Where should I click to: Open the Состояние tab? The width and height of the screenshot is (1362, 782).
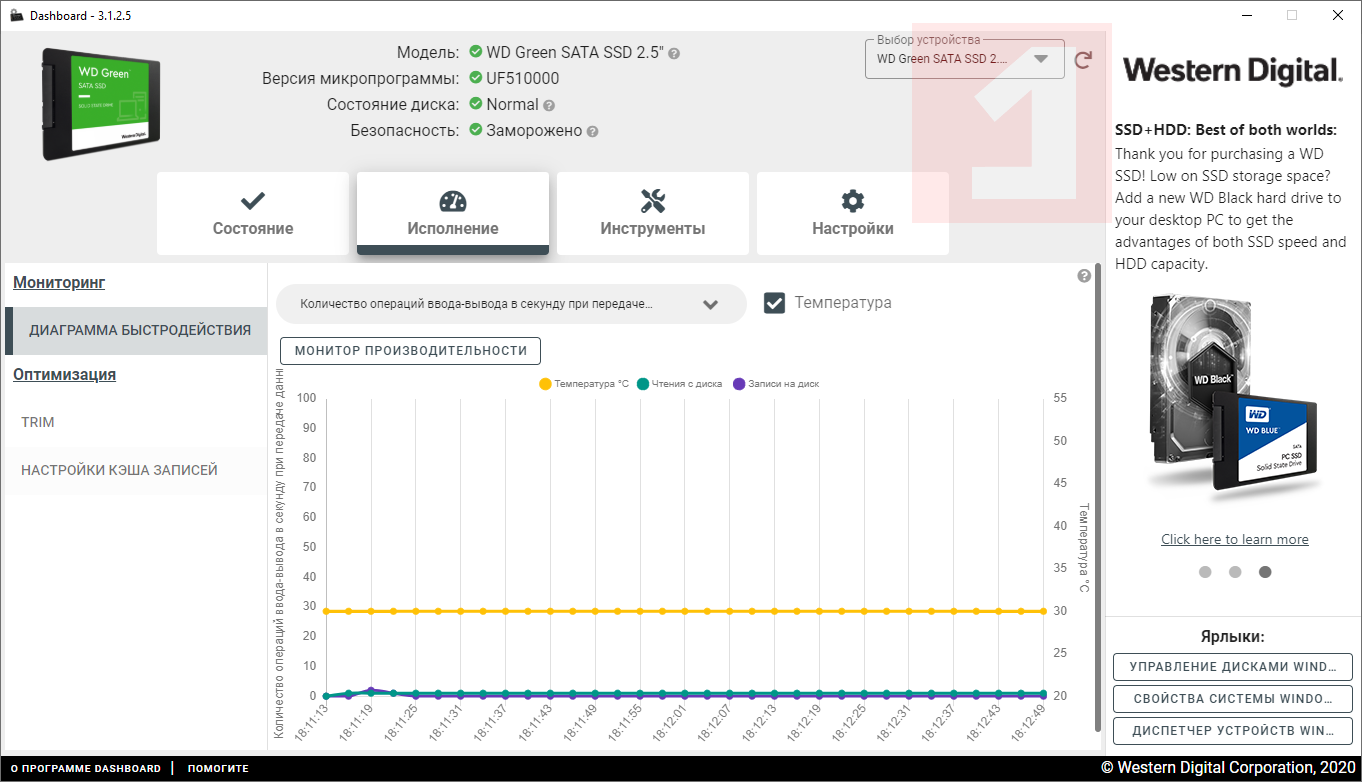coord(253,213)
